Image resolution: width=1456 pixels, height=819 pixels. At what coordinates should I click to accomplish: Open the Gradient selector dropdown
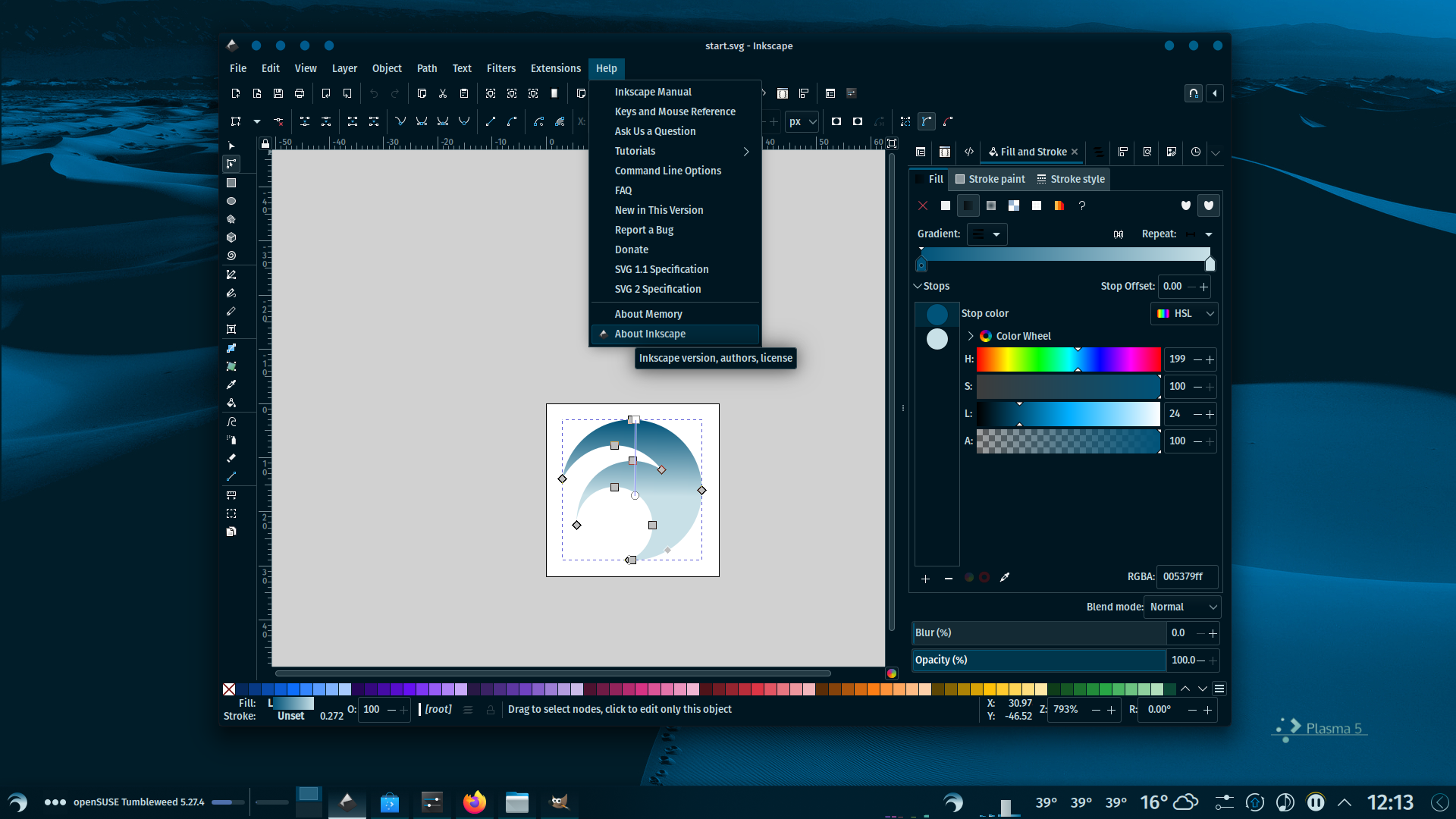[x=987, y=234]
